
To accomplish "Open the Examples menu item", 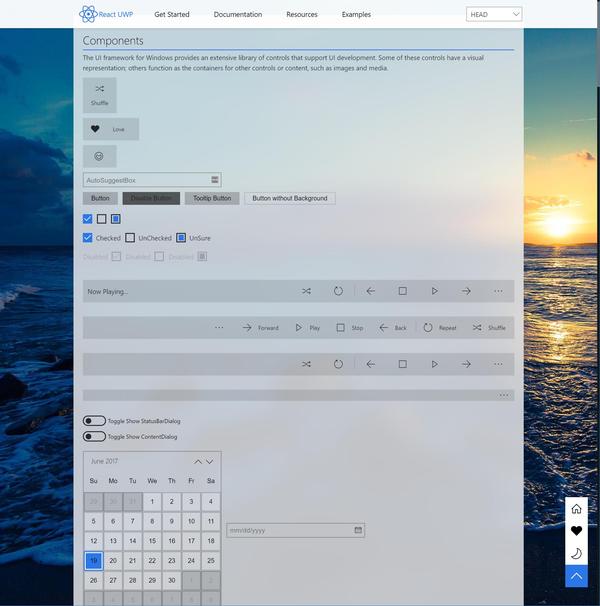I will [x=356, y=14].
